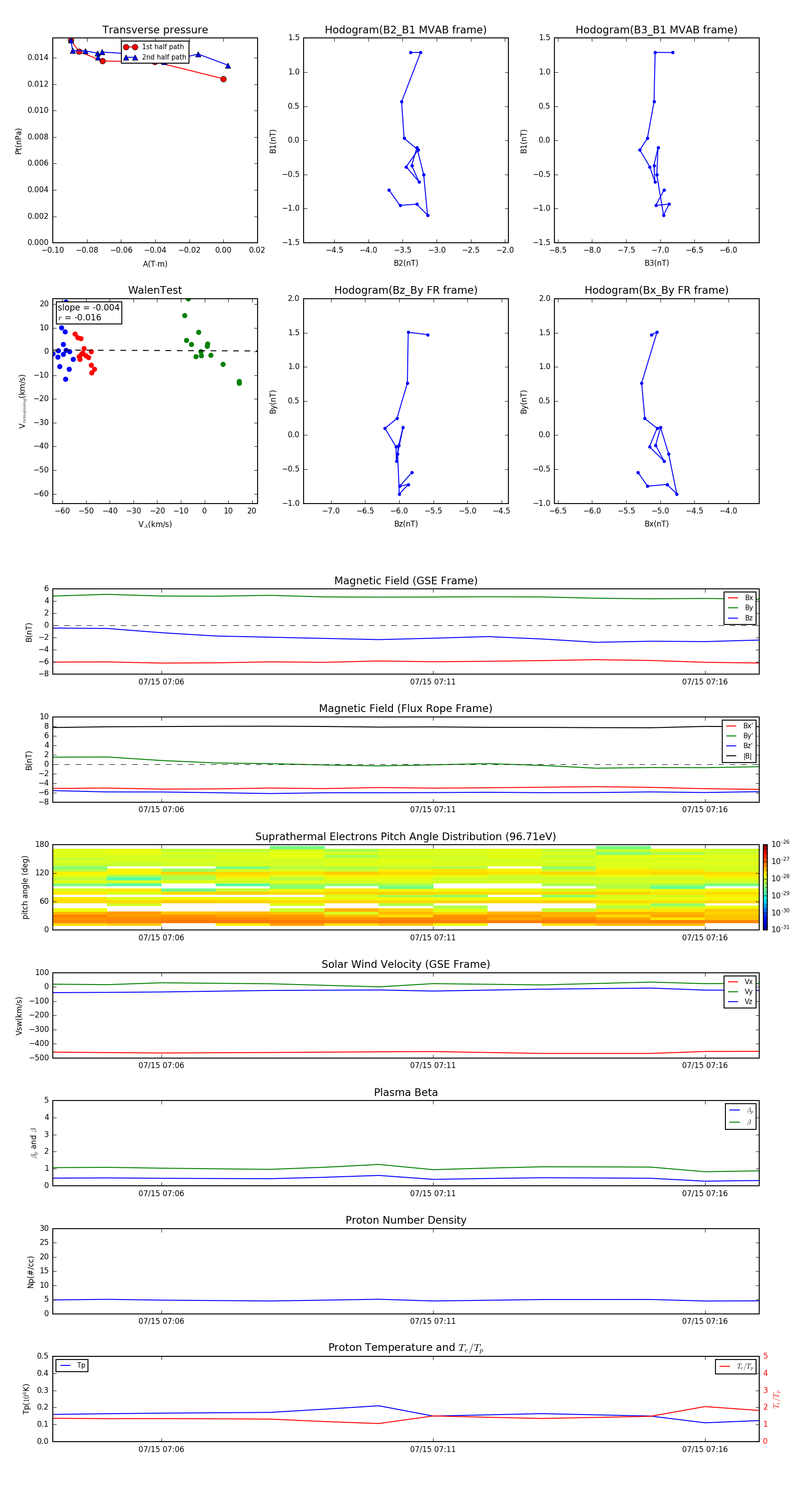Click the 'Transverse pressure' plot title
This screenshot has width=812, height=1489.
point(155,30)
